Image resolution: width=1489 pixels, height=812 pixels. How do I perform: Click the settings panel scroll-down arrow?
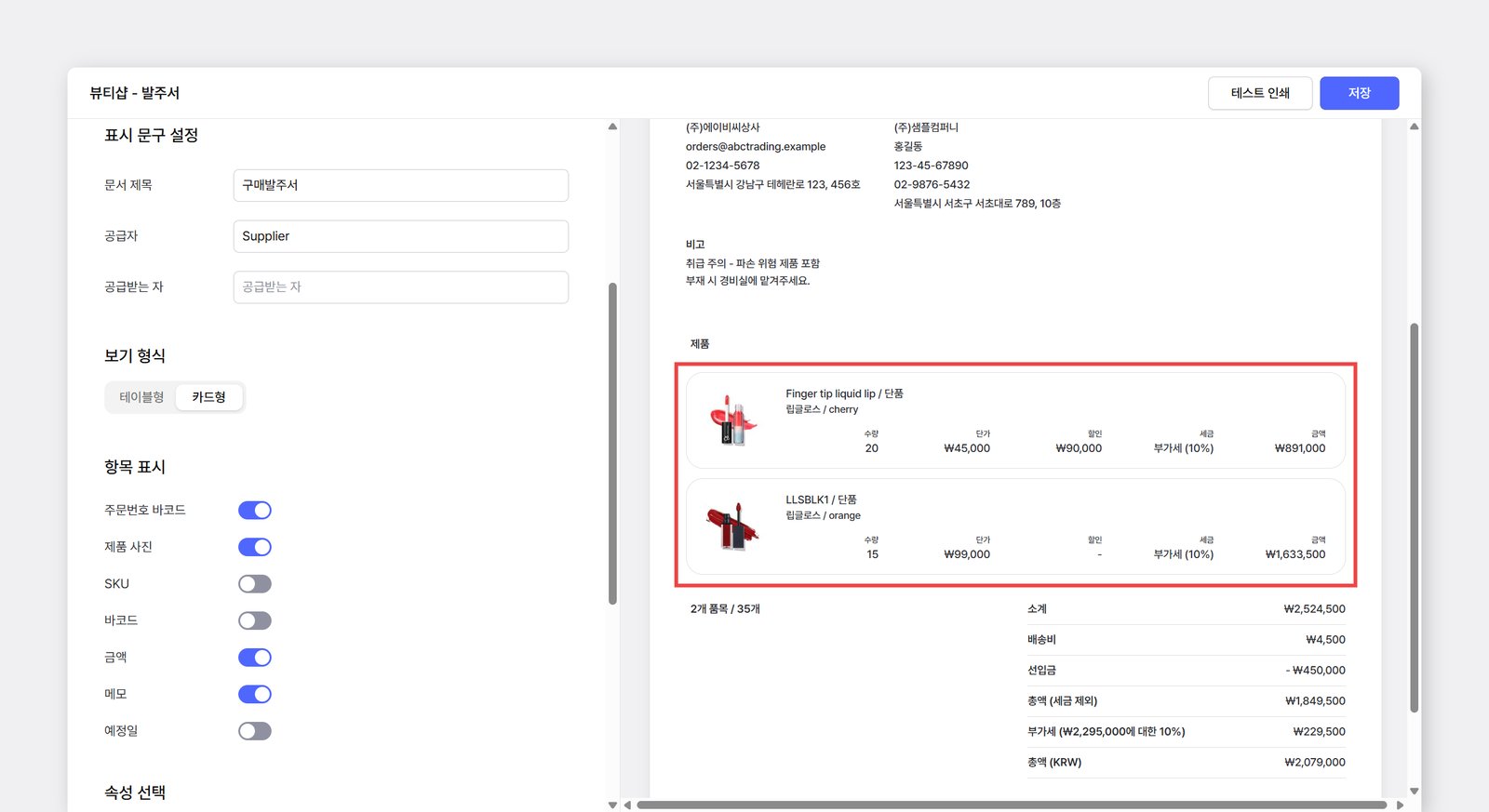tap(612, 805)
